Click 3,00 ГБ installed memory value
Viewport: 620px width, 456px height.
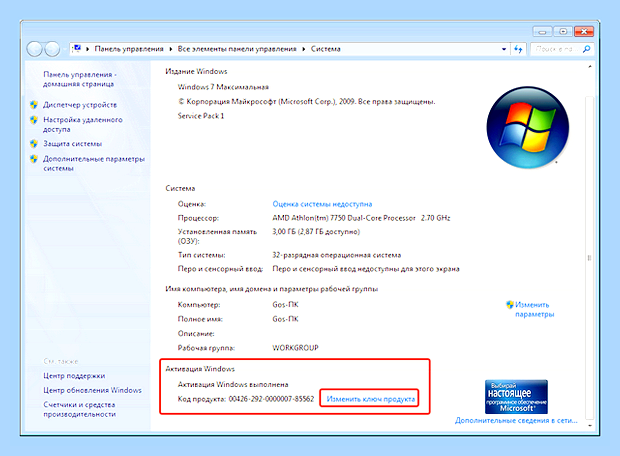(316, 232)
